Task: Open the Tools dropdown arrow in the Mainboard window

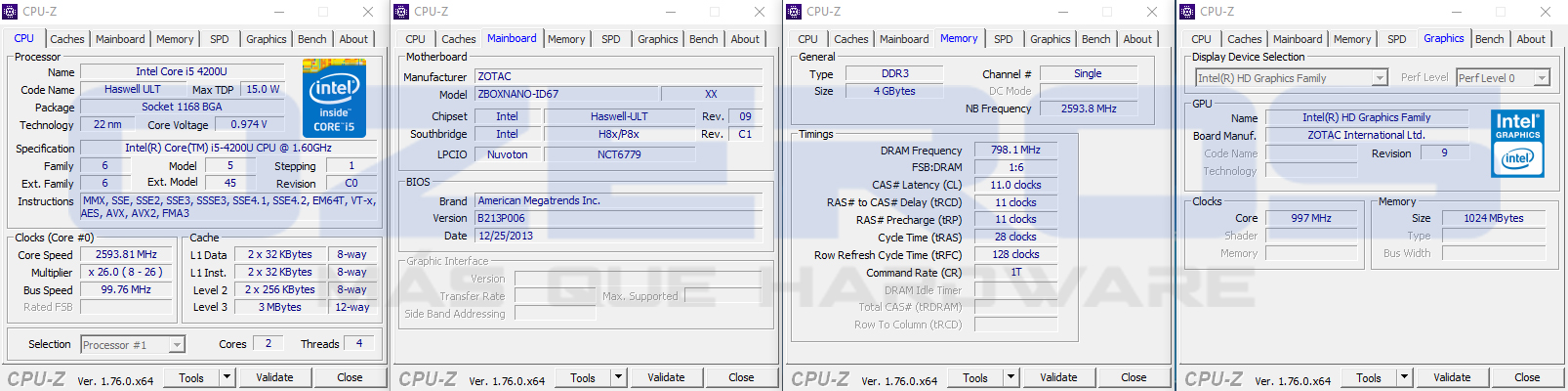Action: [x=618, y=377]
